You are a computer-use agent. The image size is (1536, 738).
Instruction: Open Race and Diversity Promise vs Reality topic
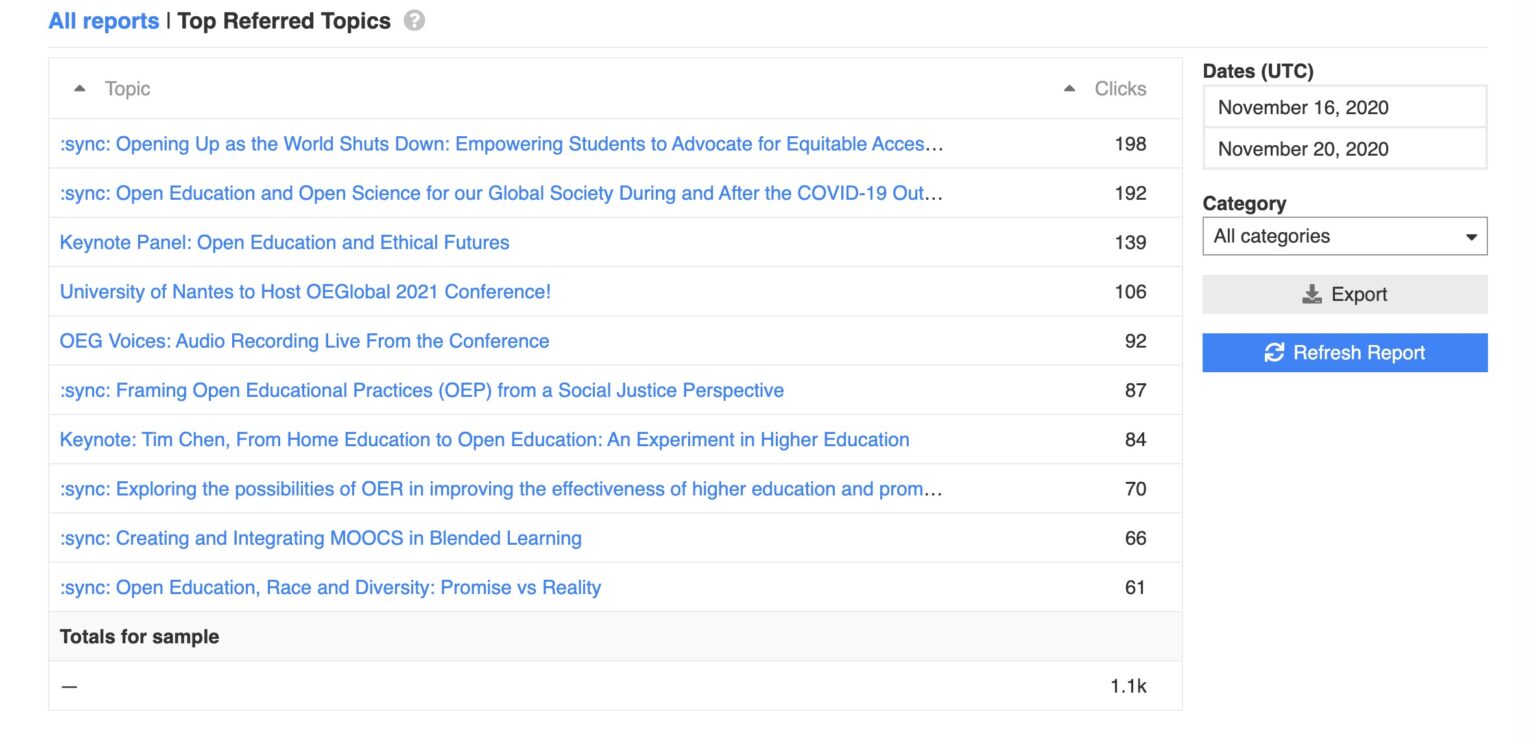[330, 588]
